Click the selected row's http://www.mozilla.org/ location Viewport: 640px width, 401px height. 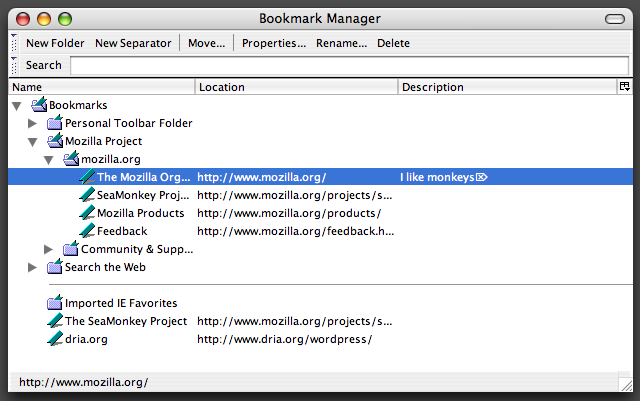coord(262,177)
